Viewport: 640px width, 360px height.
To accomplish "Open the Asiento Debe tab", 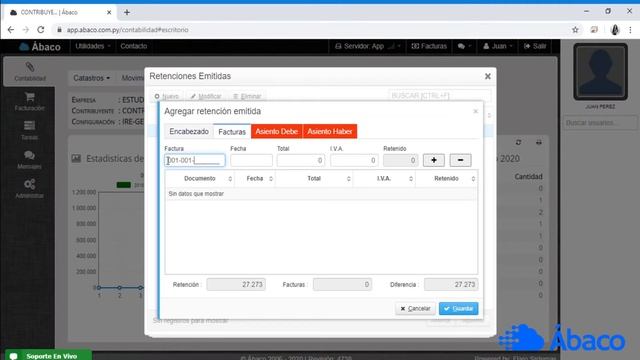I will 277,131.
